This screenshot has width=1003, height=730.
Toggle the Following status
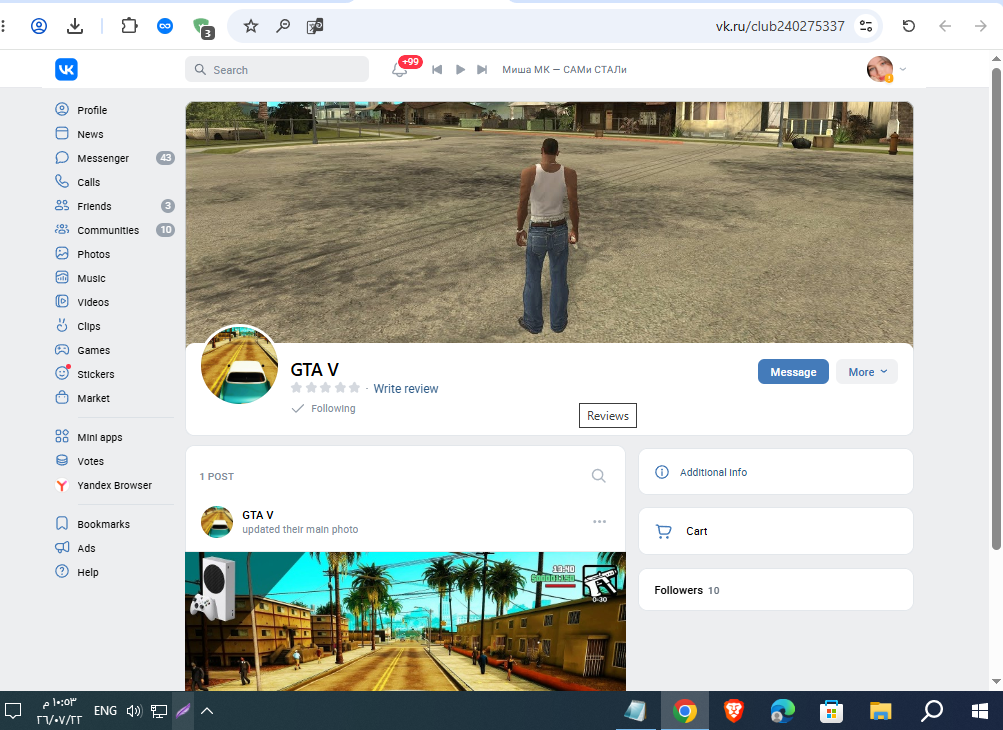324,408
